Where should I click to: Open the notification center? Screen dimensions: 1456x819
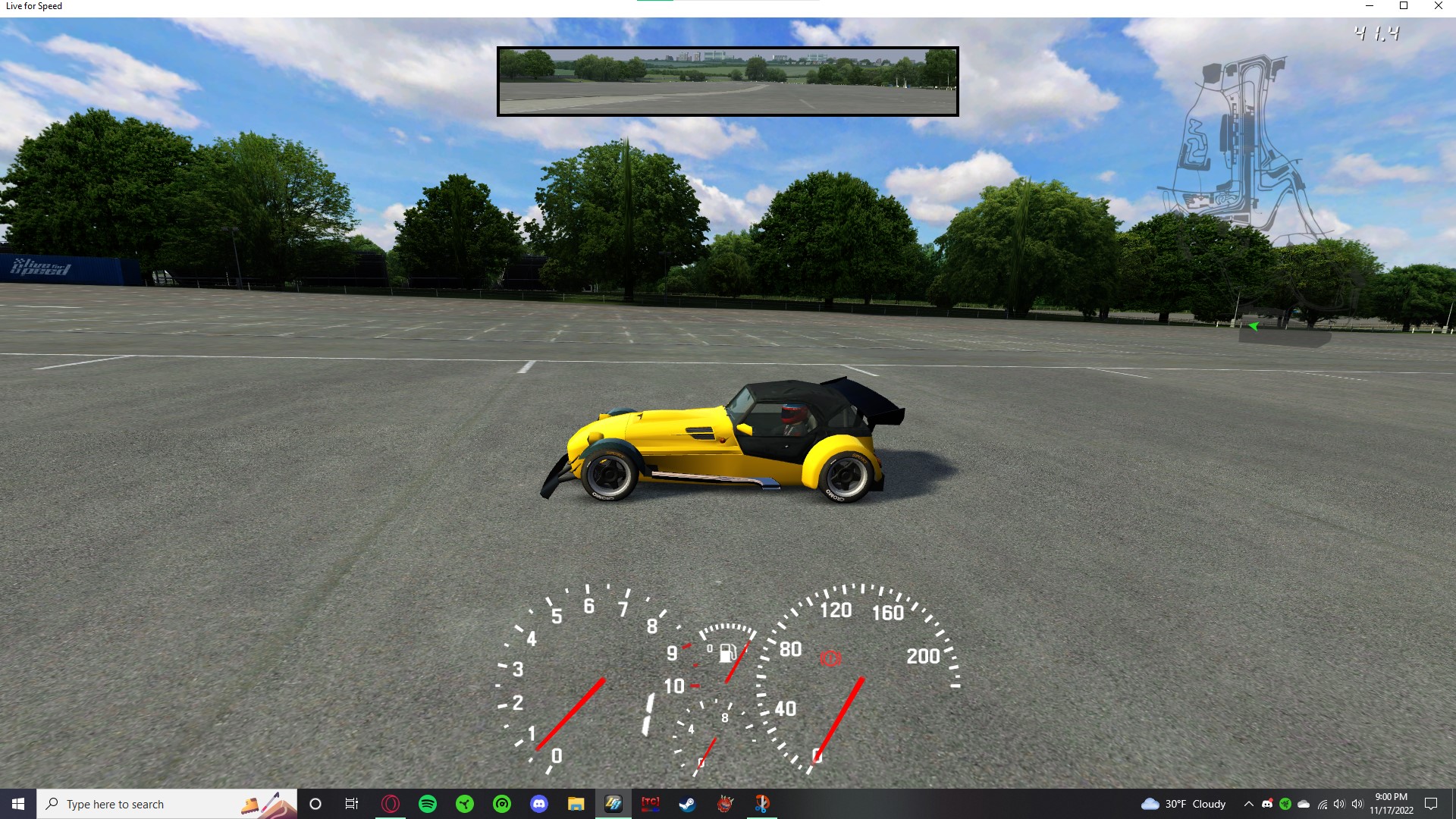pos(1431,804)
